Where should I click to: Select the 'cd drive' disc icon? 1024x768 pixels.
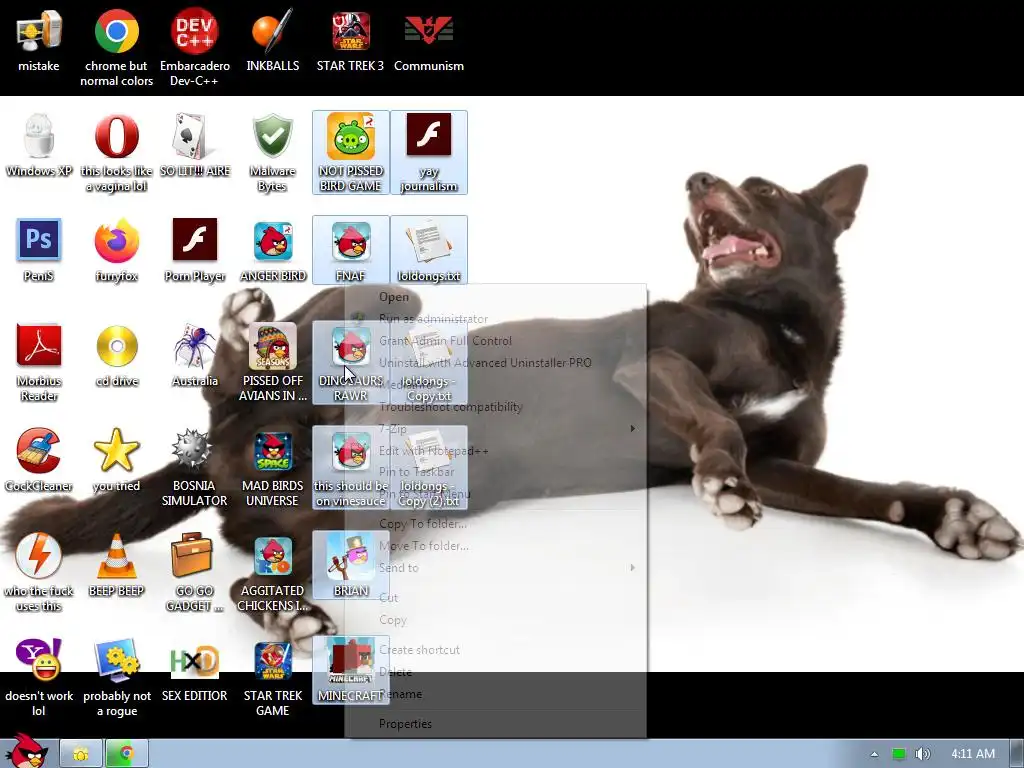[x=116, y=356]
